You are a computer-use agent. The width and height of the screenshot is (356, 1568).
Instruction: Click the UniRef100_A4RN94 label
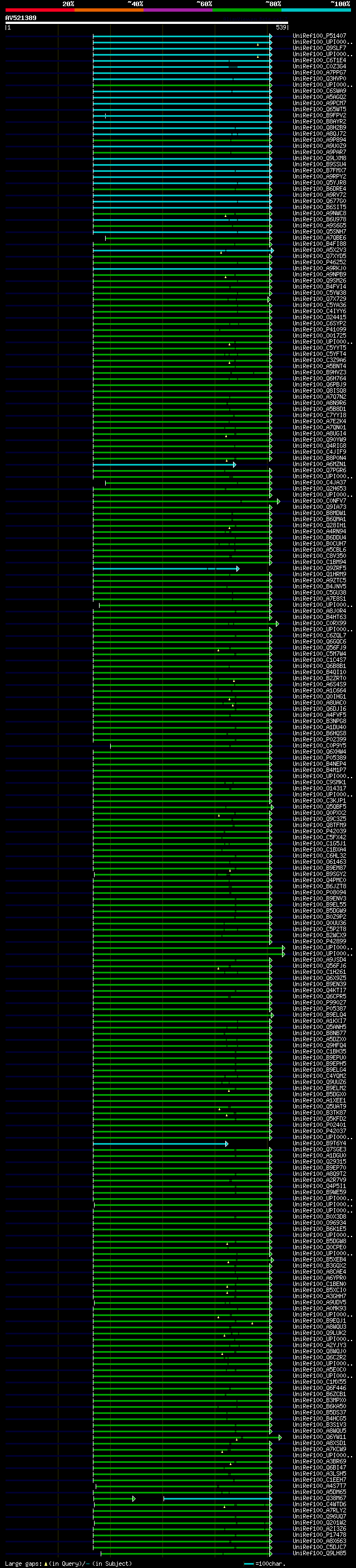point(319,531)
